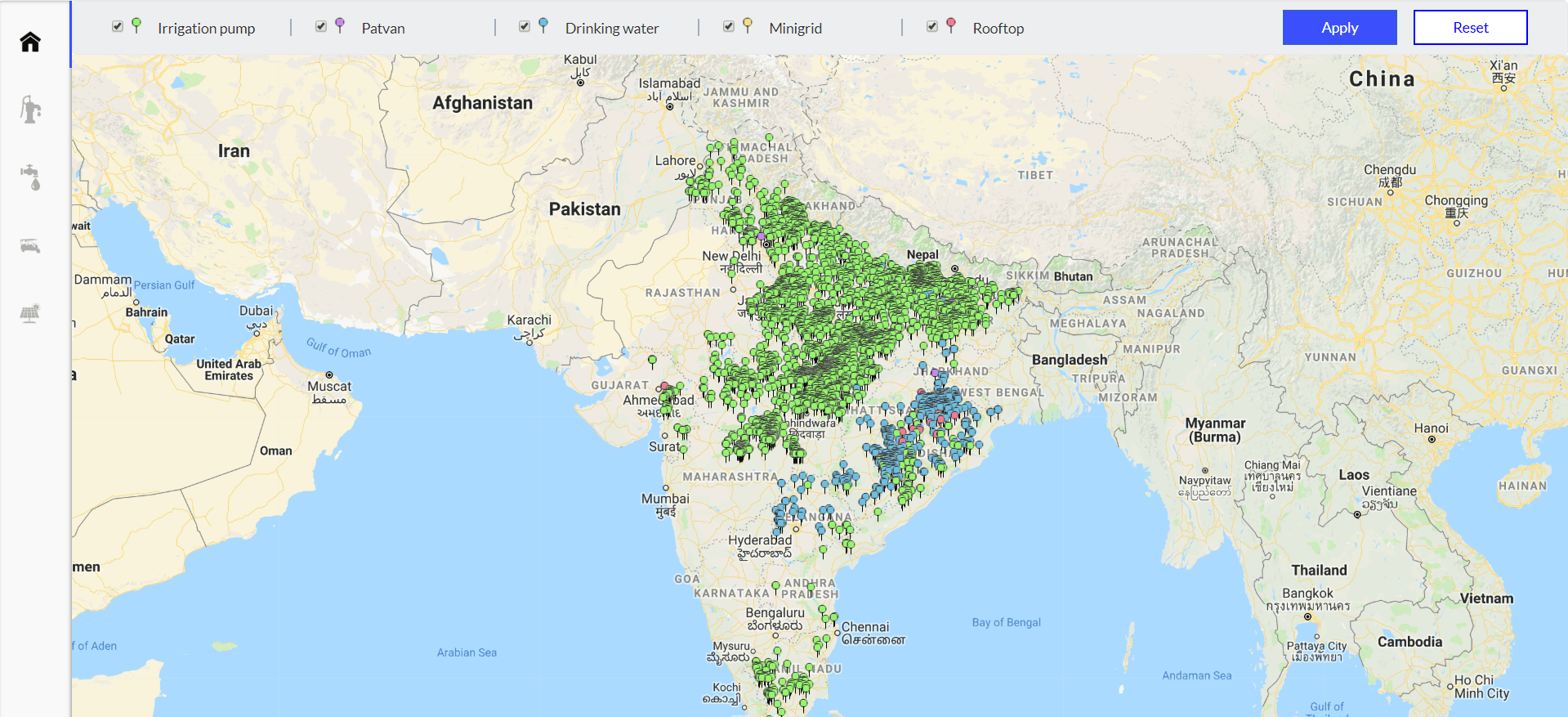Open the drinking water tap icon
Screen dimensions: 1568x717
pyautogui.click(x=30, y=177)
